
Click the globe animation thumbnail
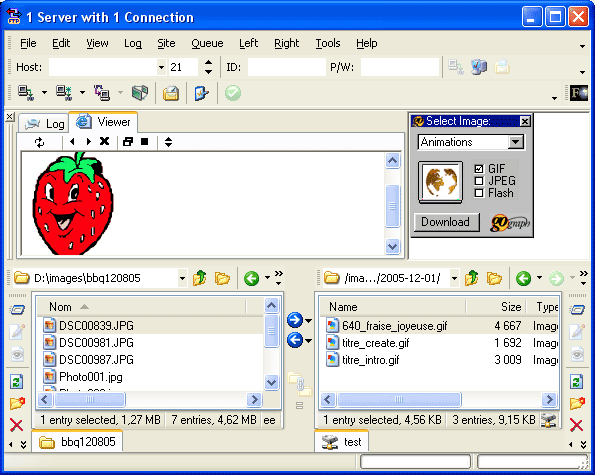click(440, 182)
